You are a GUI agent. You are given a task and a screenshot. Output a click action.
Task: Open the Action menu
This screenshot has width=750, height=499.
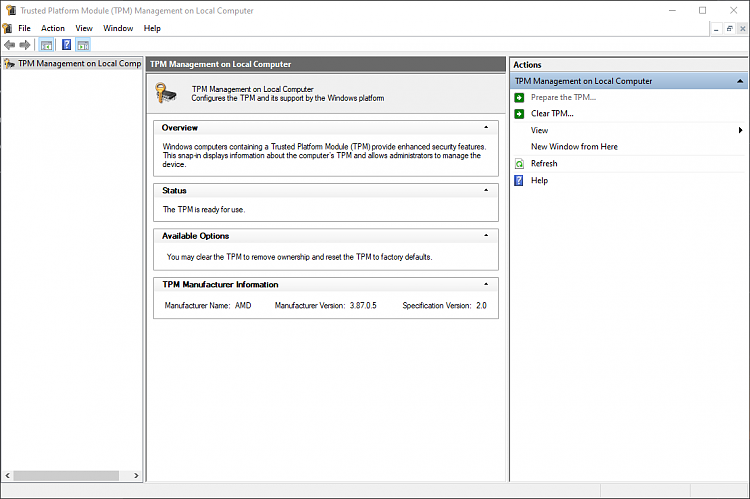click(x=53, y=28)
